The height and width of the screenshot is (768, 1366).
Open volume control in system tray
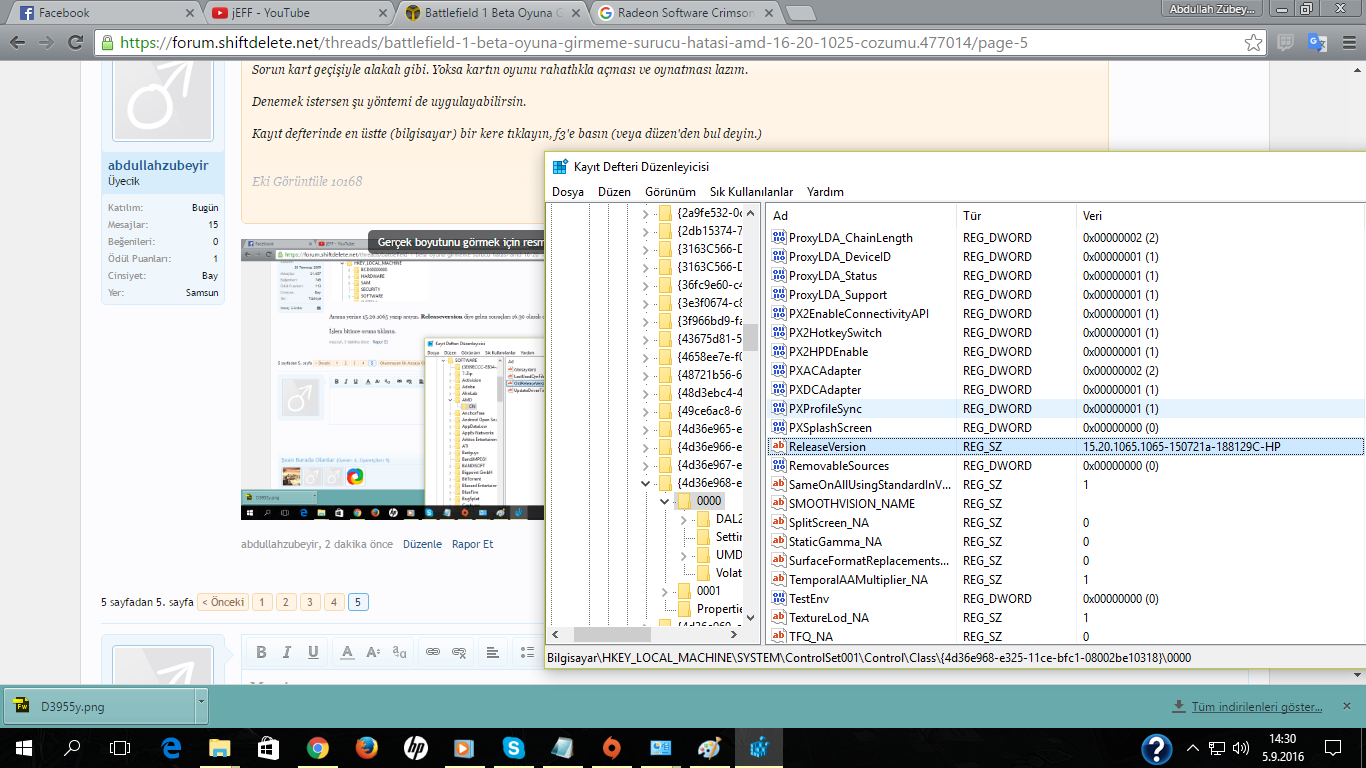[x=1241, y=747]
